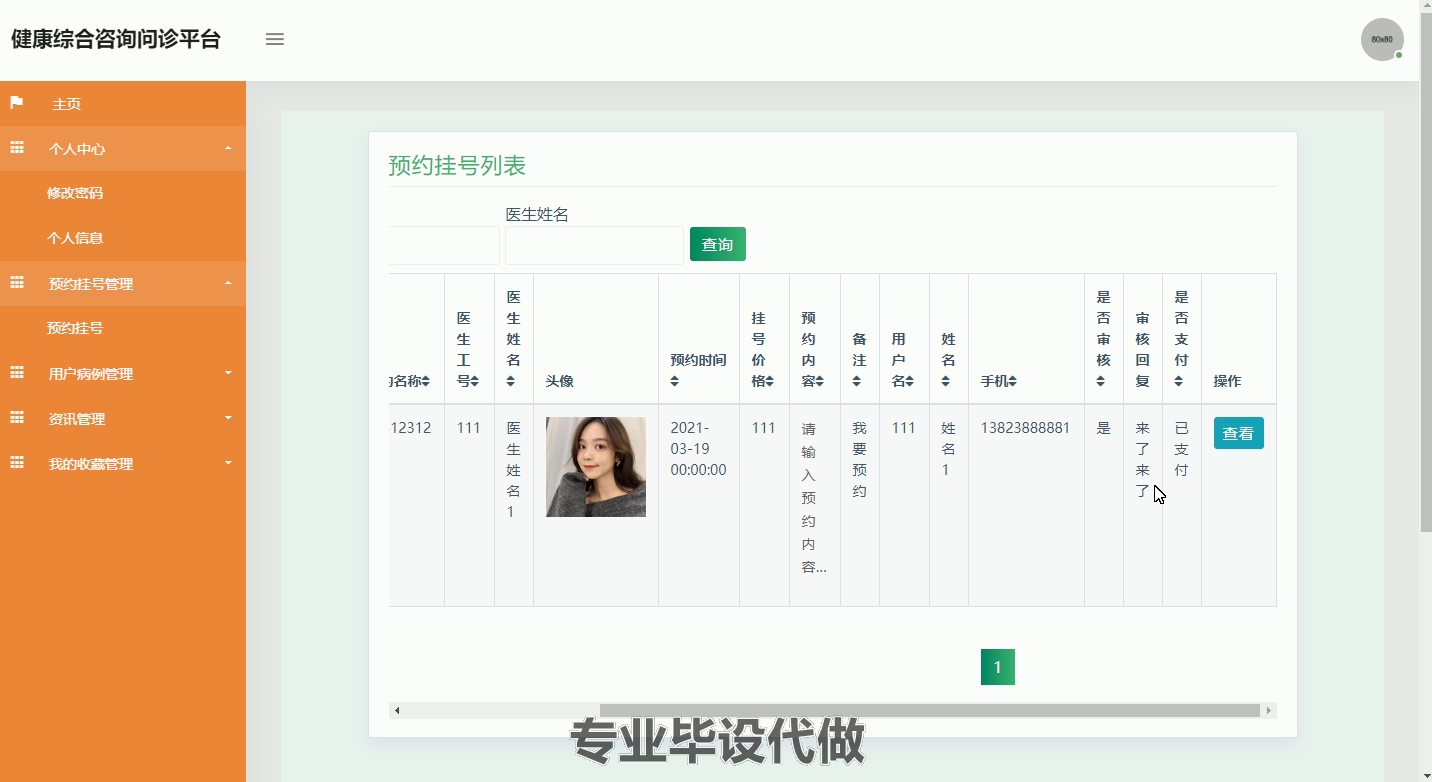This screenshot has width=1432, height=782.
Task: Expand the 我的收藏管理 menu arrow
Action: (228, 463)
